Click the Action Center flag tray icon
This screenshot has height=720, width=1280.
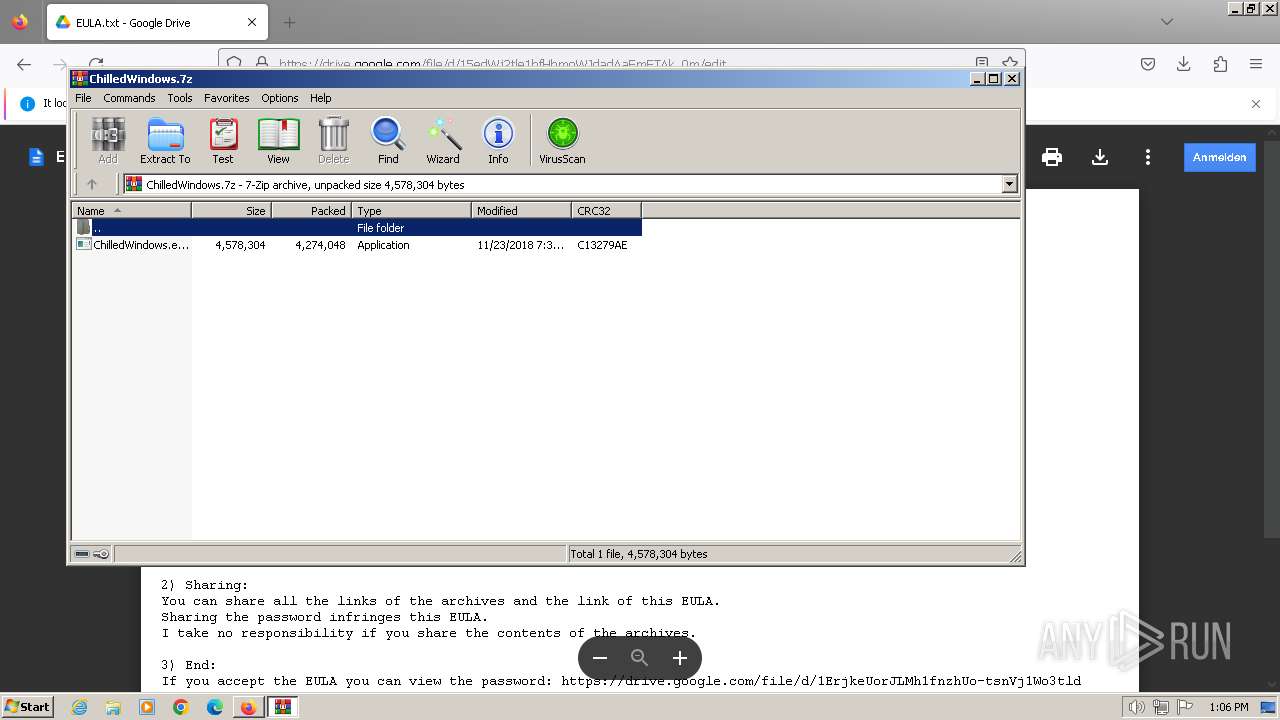(x=1185, y=707)
